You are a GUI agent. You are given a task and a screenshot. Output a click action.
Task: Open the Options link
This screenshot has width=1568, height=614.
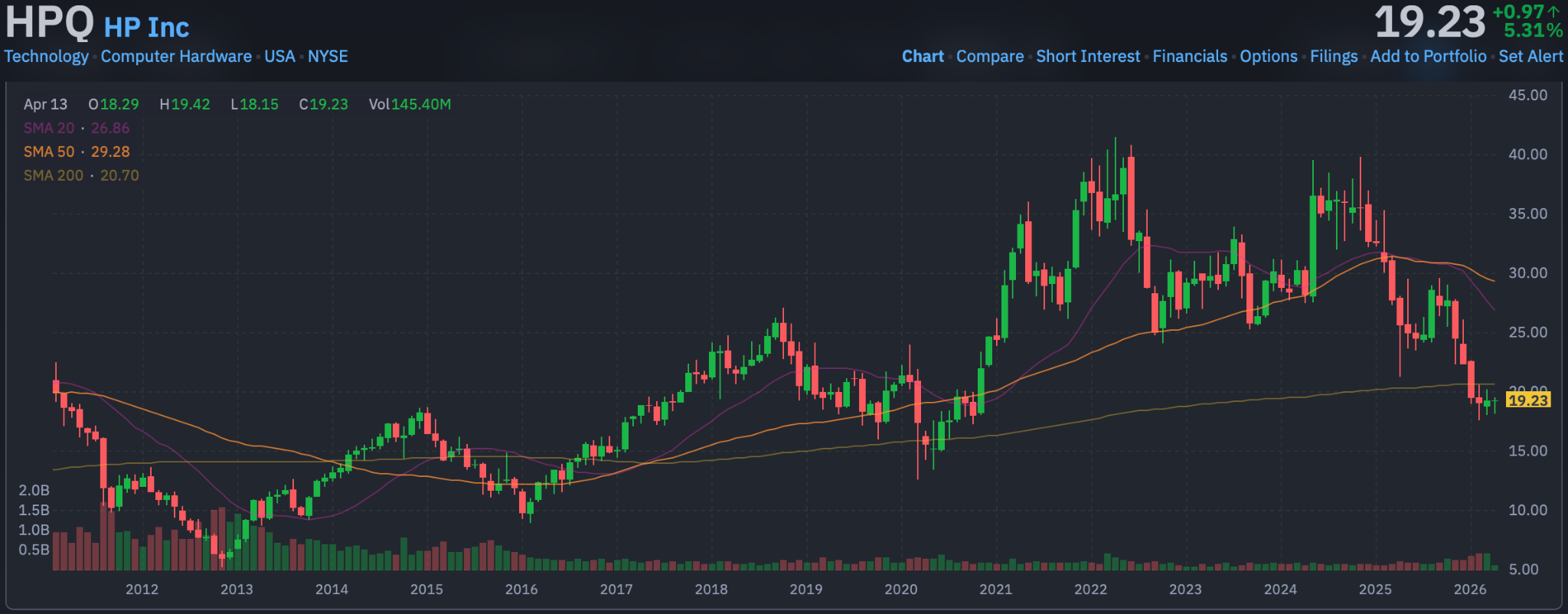point(1269,57)
